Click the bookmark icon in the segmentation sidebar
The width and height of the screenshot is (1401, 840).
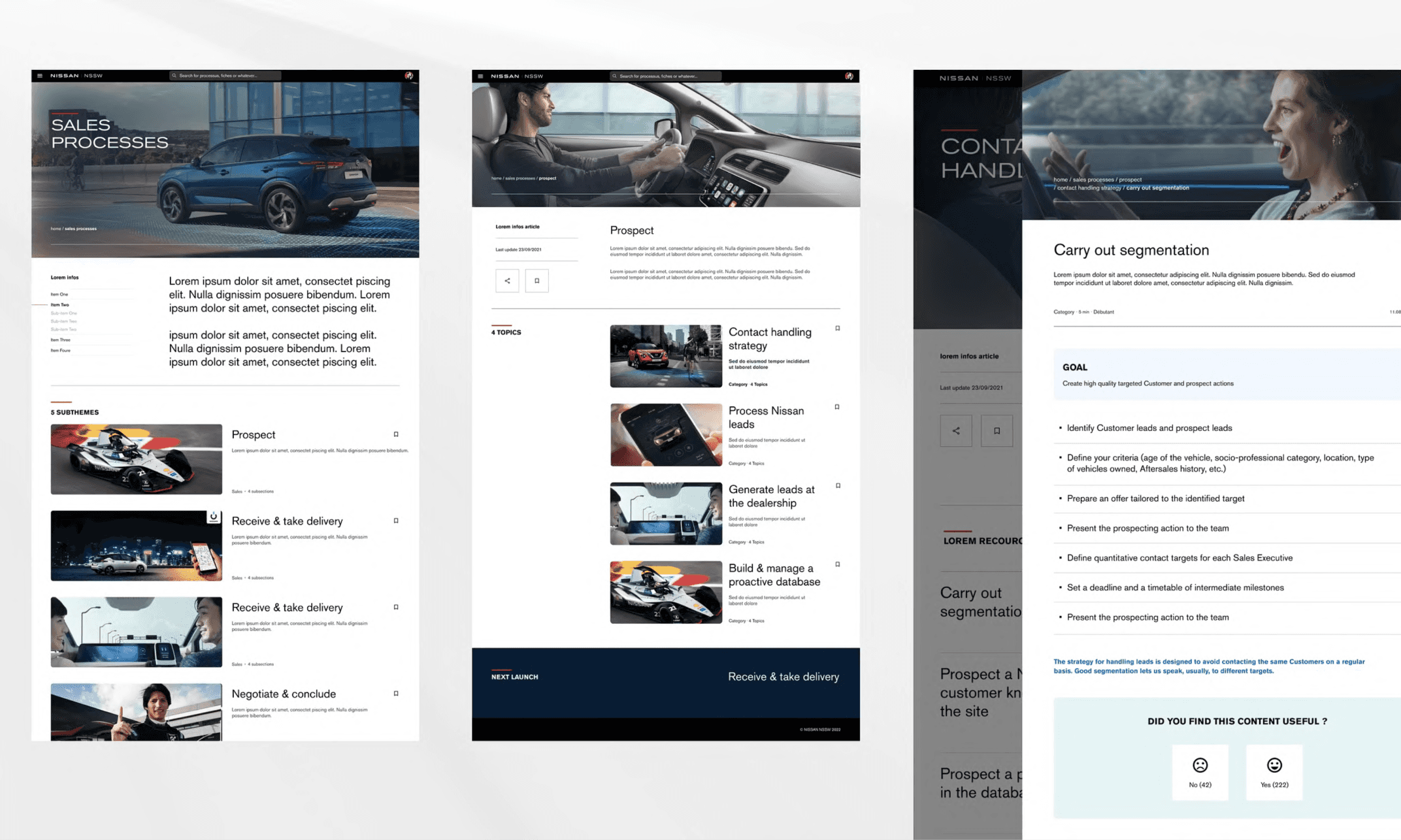tap(997, 430)
